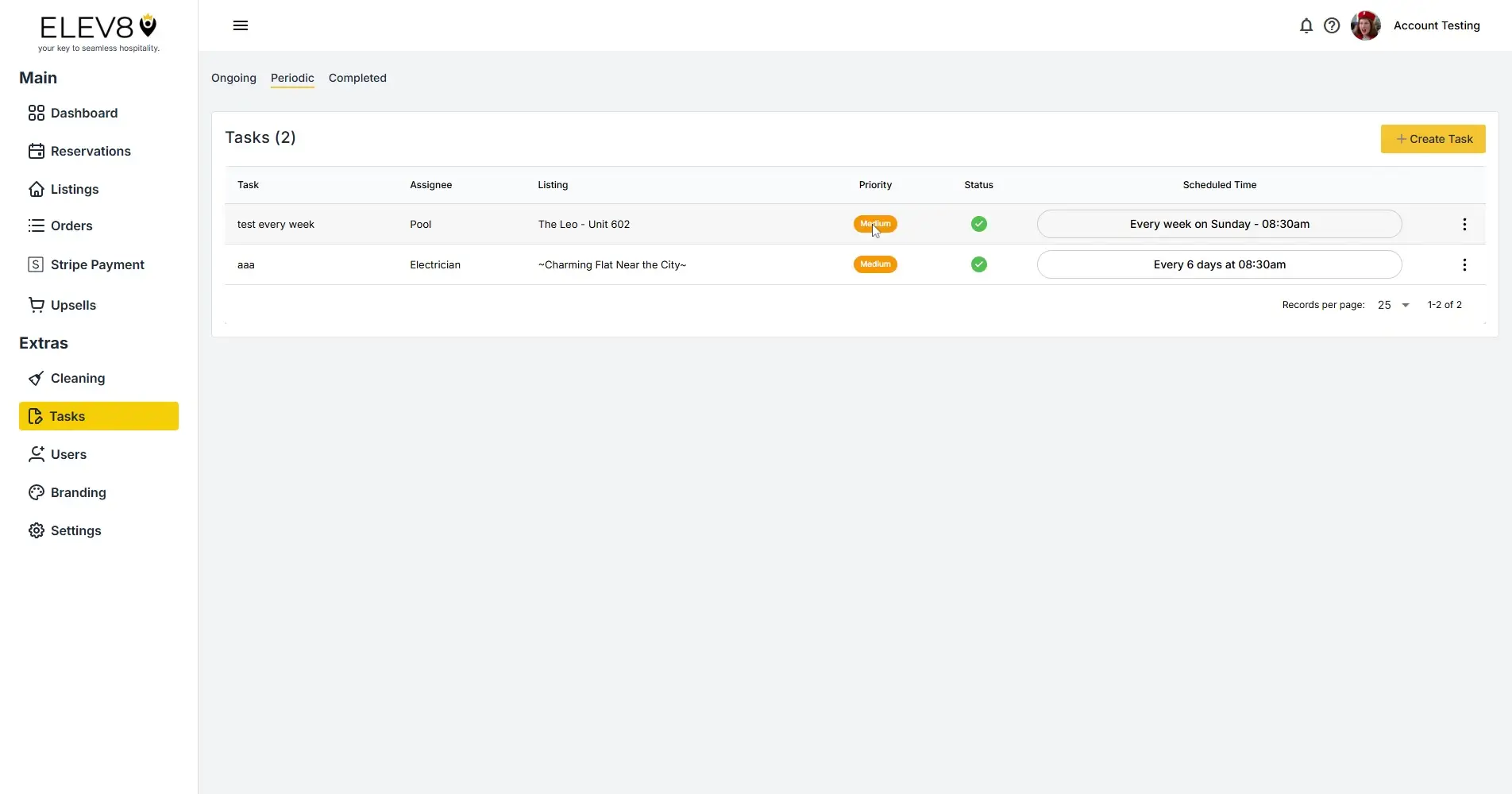Select the Reservations sidebar icon
The height and width of the screenshot is (794, 1512).
pos(37,151)
